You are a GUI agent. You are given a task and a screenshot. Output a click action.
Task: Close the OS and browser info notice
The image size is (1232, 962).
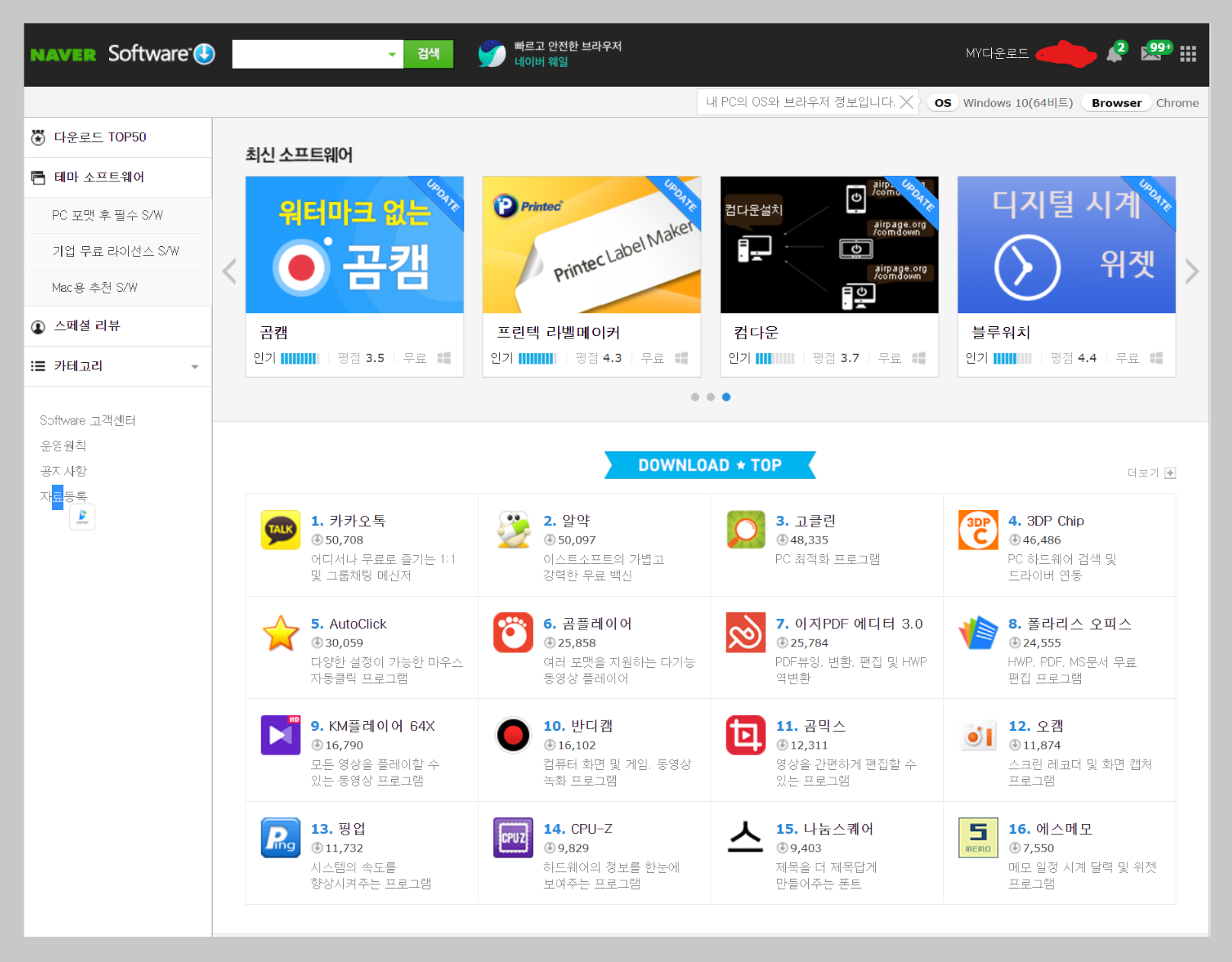(x=906, y=102)
